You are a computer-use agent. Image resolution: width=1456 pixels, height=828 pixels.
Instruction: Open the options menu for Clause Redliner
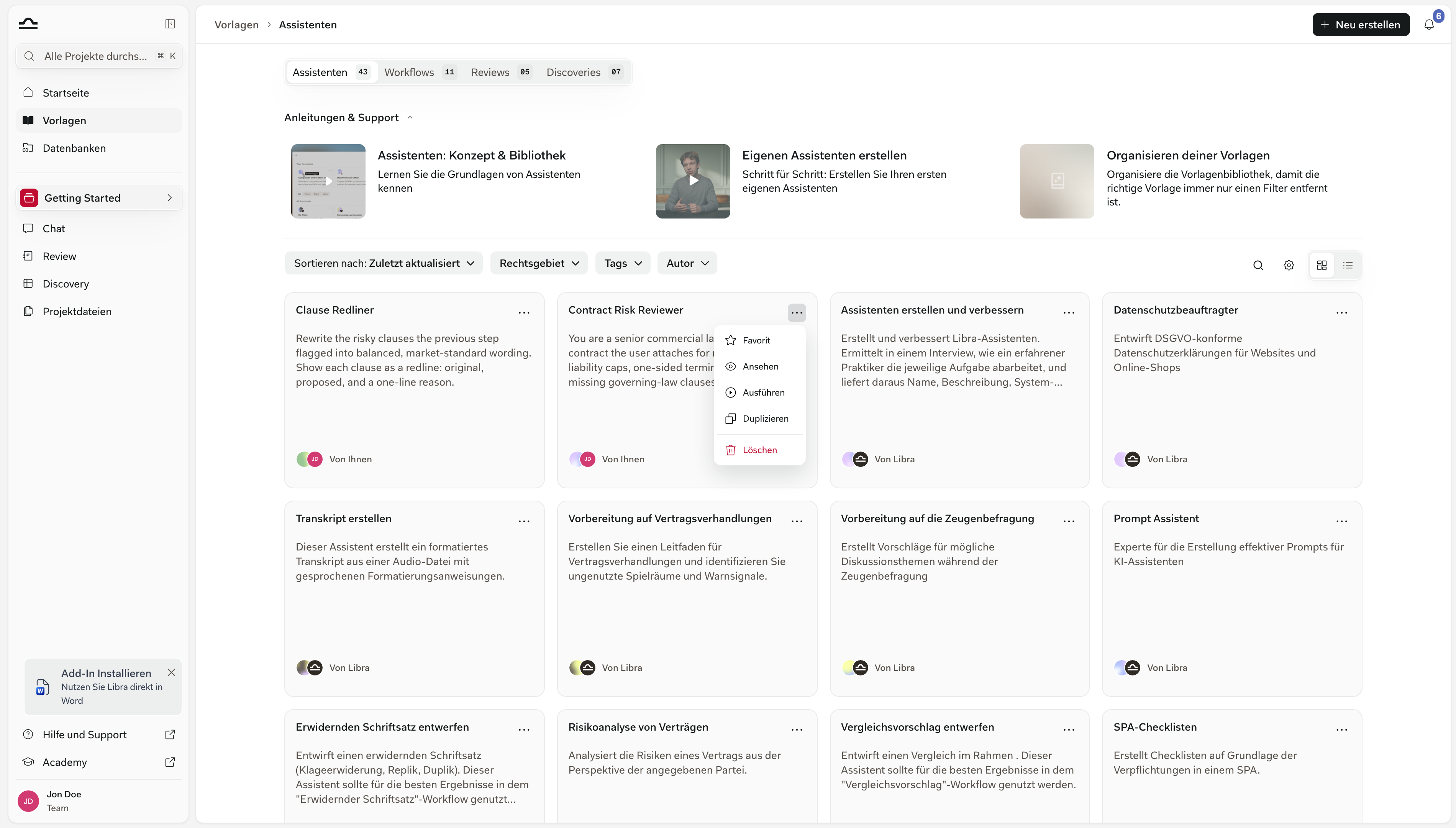point(524,312)
